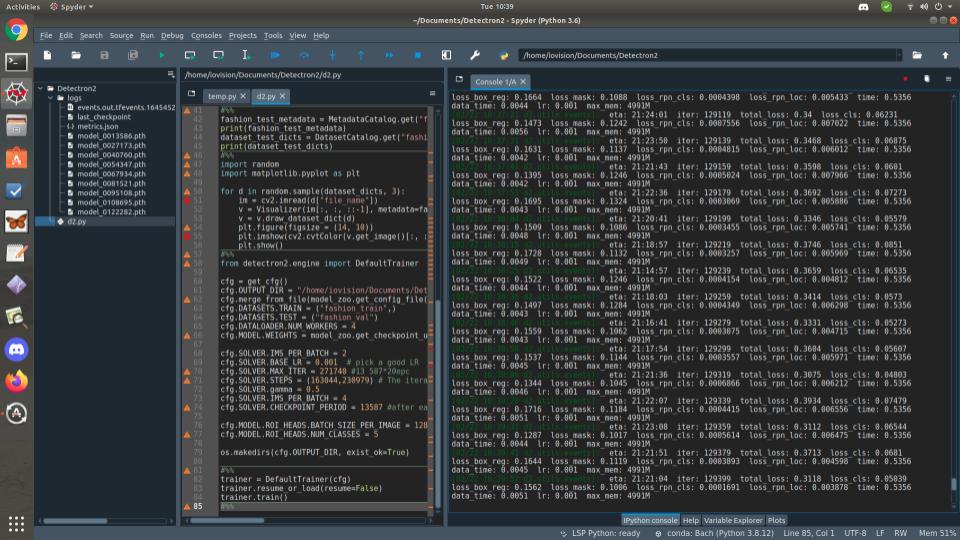This screenshot has height=540, width=960.
Task: Open the Help menu
Action: (x=321, y=36)
